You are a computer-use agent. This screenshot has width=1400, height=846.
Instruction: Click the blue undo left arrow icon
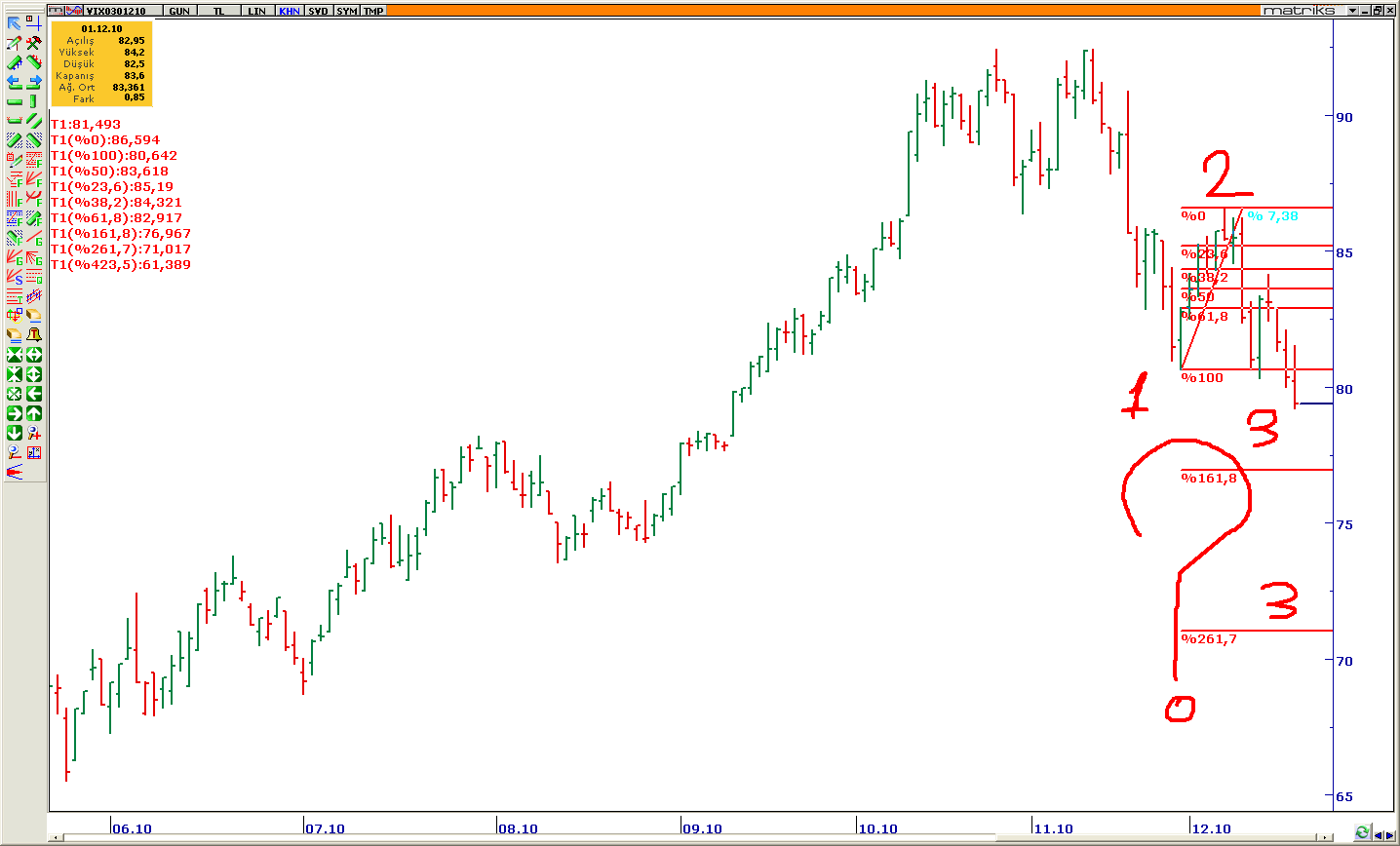coord(15,82)
